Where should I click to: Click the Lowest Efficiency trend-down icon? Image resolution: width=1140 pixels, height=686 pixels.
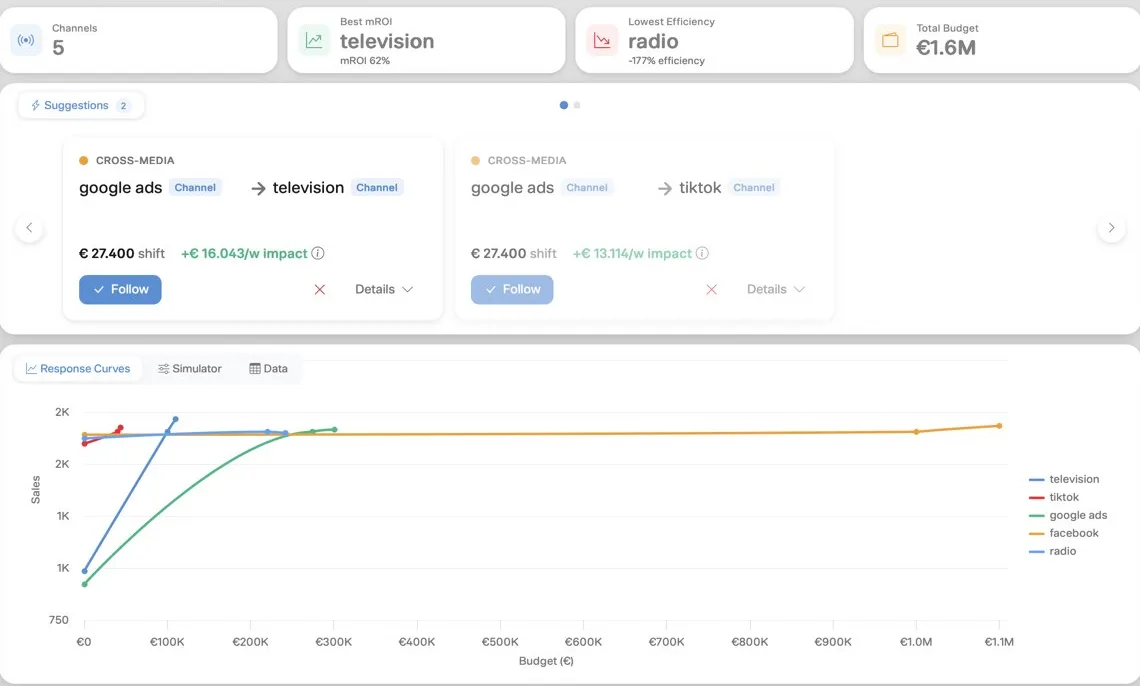pyautogui.click(x=602, y=40)
